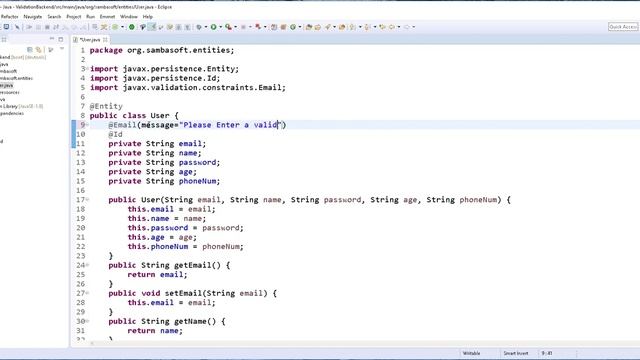The width and height of the screenshot is (640, 360).
Task: Click the solid green circle toolbar icon
Action: pyautogui.click(x=131, y=27)
